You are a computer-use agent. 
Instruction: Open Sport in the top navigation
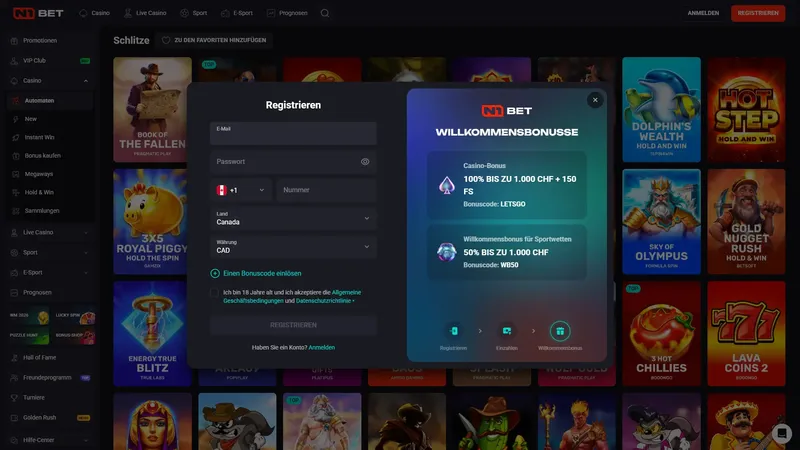[194, 13]
